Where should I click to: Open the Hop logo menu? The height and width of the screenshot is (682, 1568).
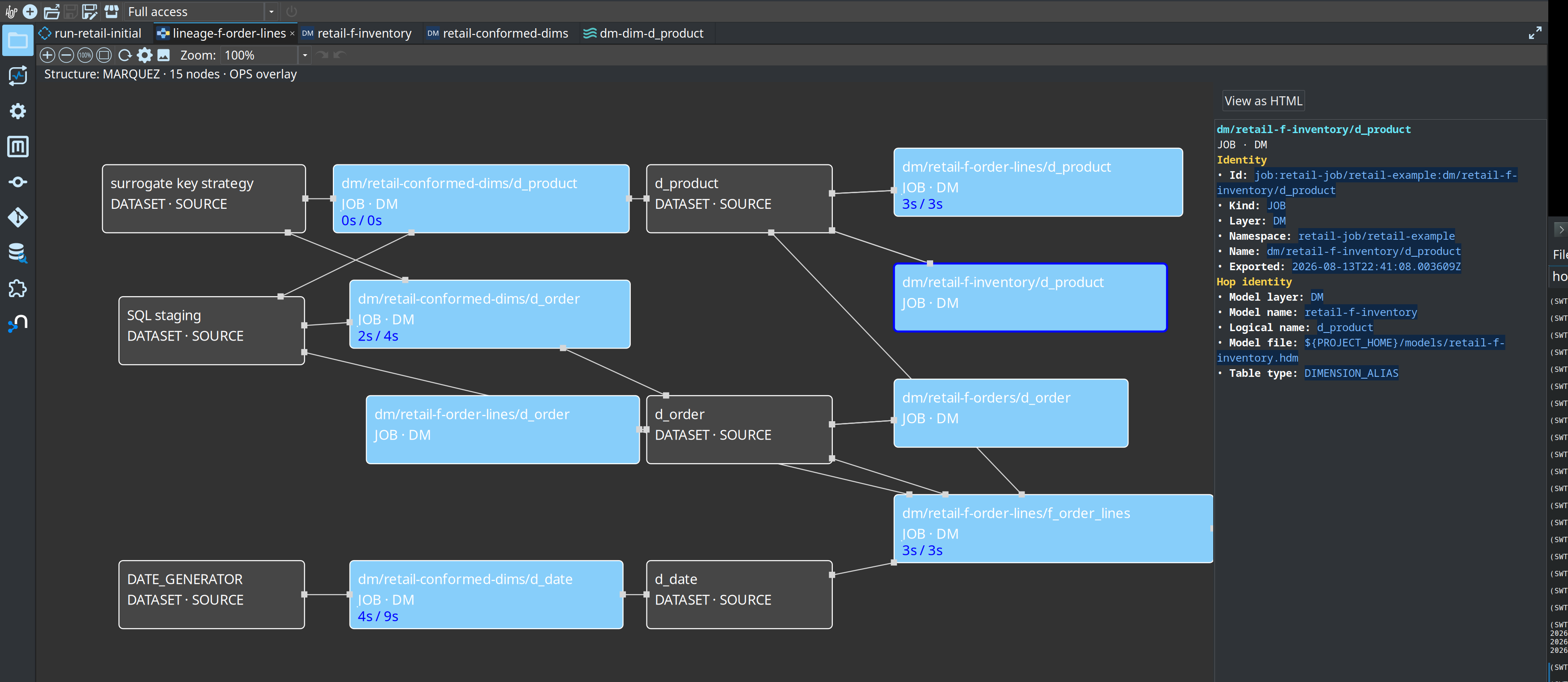11,12
